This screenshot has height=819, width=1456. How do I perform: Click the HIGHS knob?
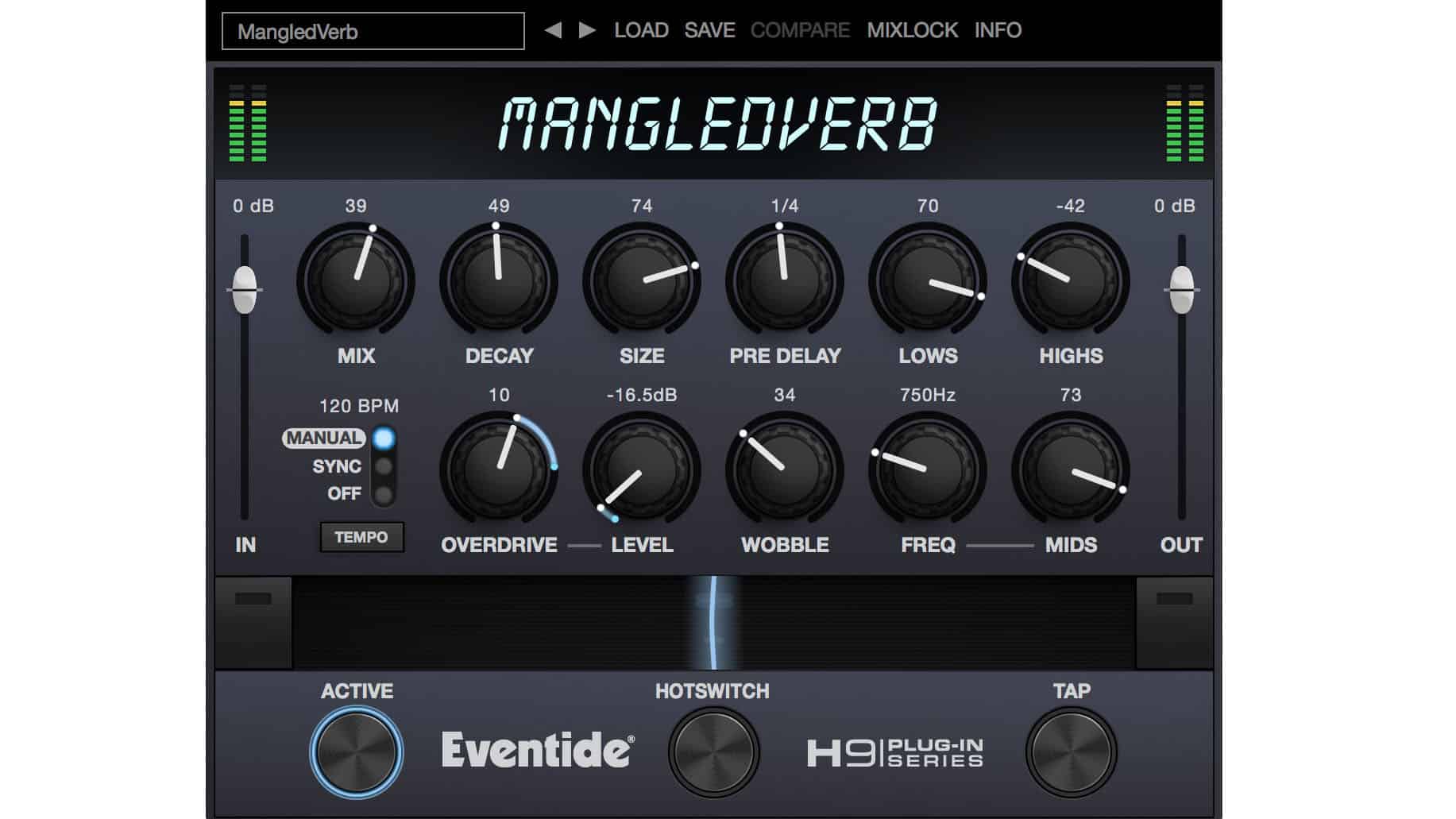[1071, 280]
